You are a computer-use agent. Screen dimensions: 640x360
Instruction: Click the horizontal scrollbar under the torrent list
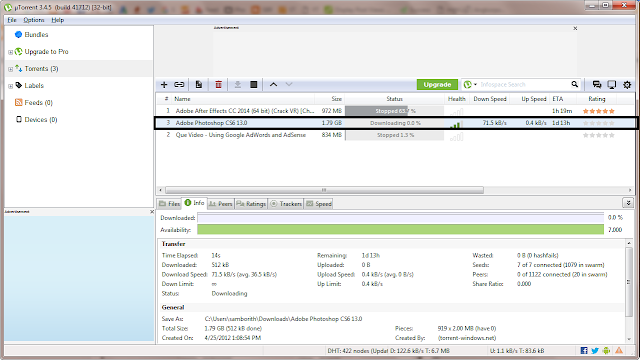click(x=324, y=190)
